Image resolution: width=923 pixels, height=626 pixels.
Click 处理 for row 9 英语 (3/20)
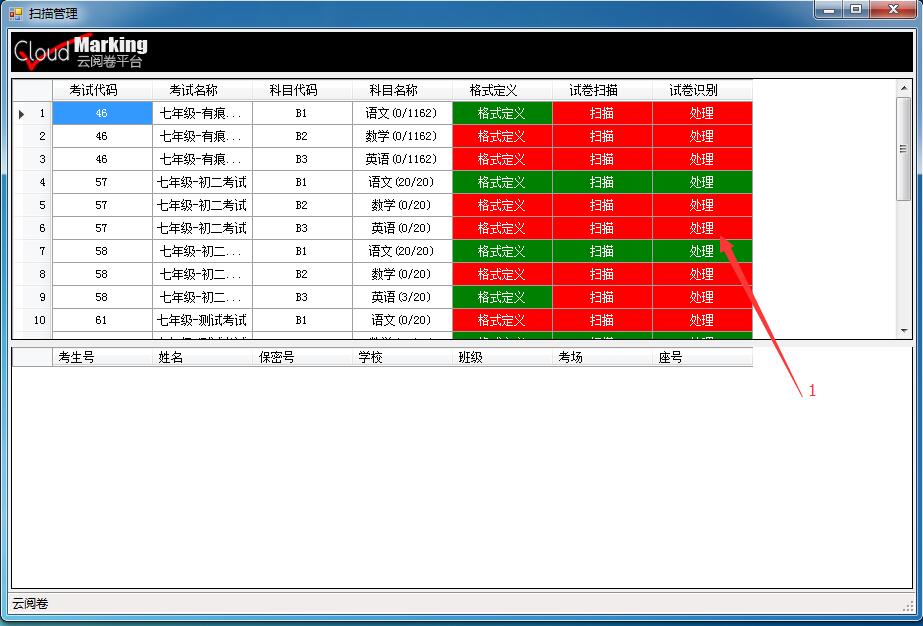[702, 297]
